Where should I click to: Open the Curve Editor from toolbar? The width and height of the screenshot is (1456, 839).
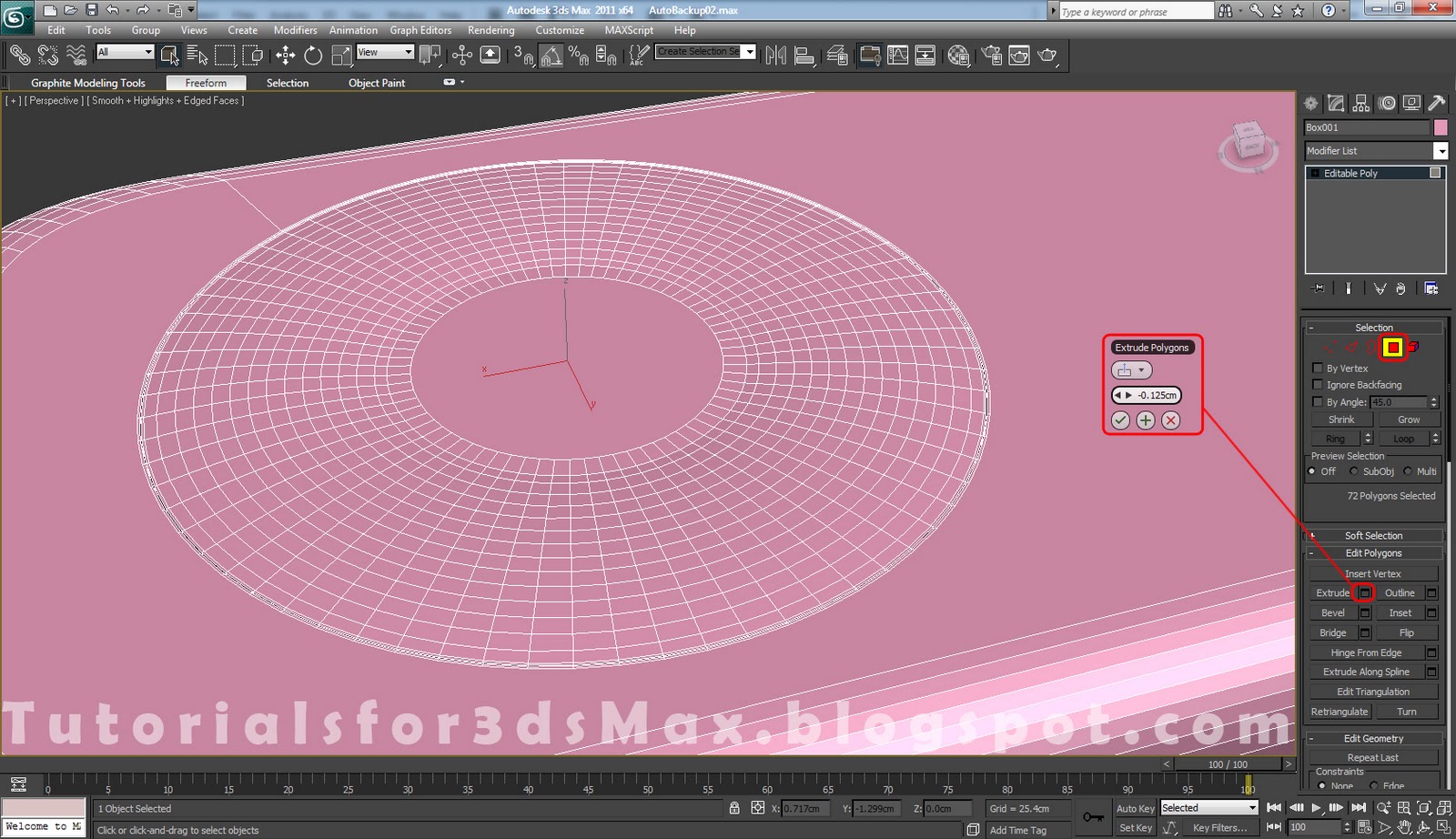(897, 56)
